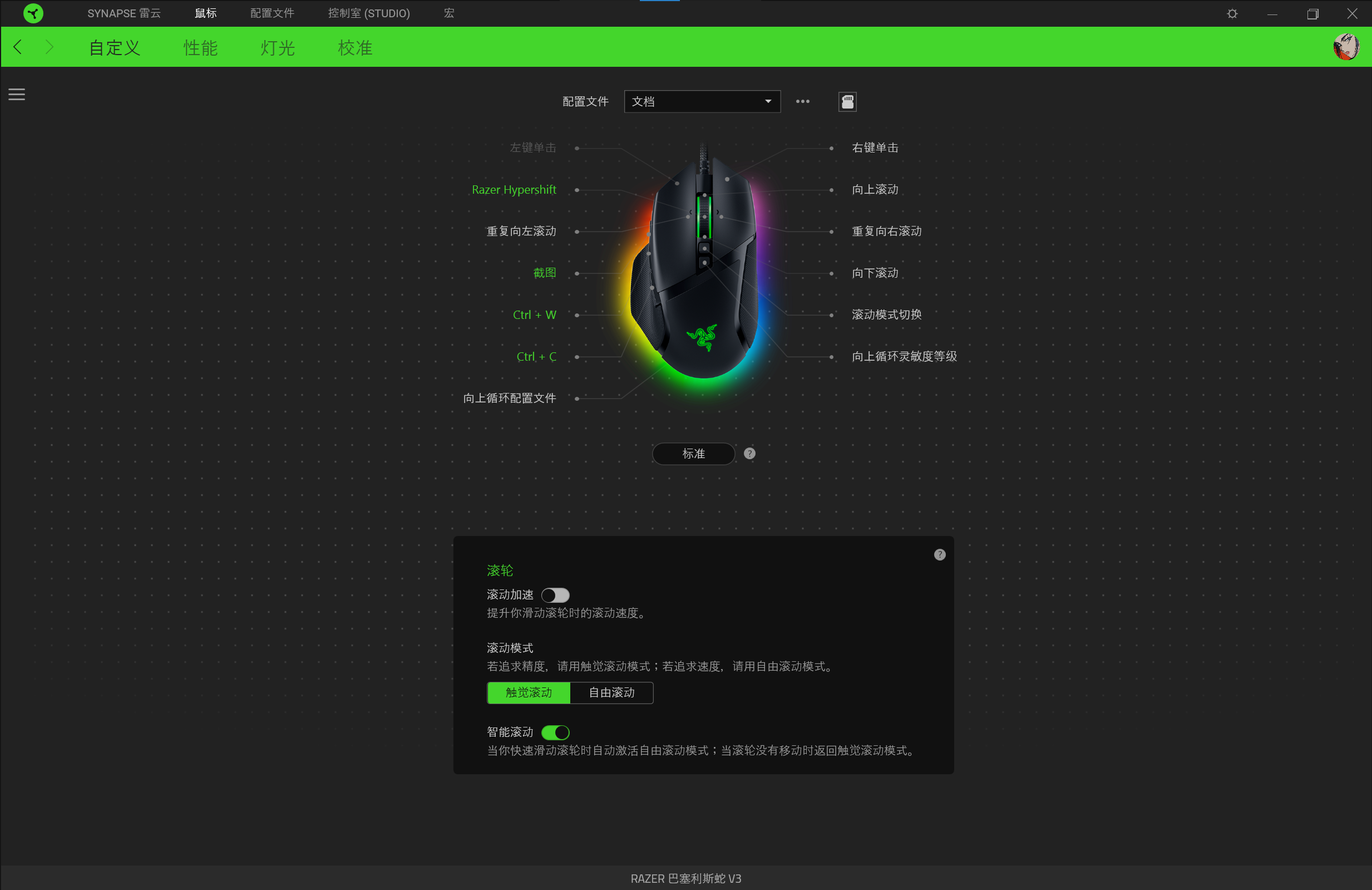This screenshot has width=1372, height=890.
Task: Open the settings gear icon
Action: click(x=1232, y=13)
